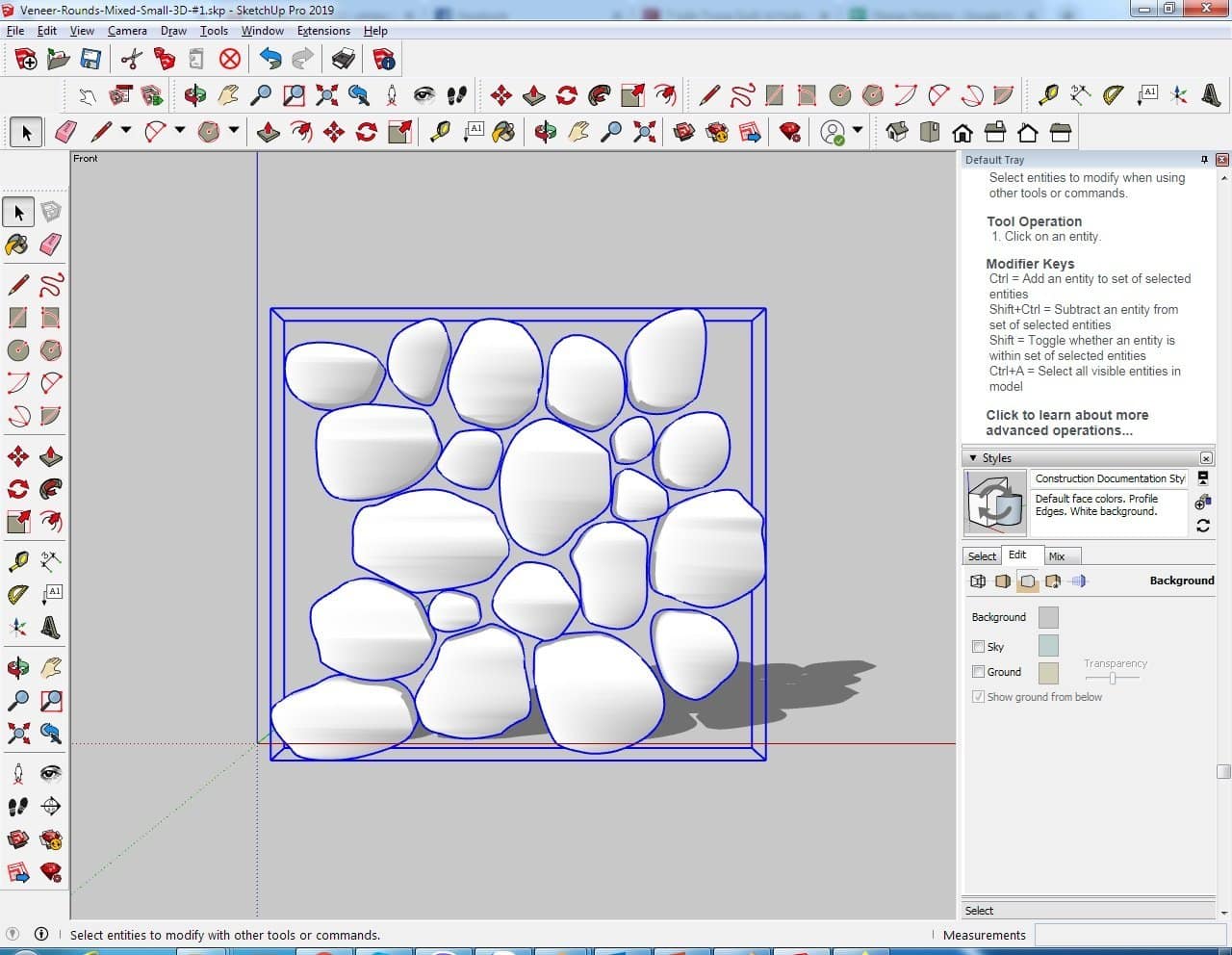The height and width of the screenshot is (955, 1232).
Task: Collapse the Styles panel
Action: 973,458
